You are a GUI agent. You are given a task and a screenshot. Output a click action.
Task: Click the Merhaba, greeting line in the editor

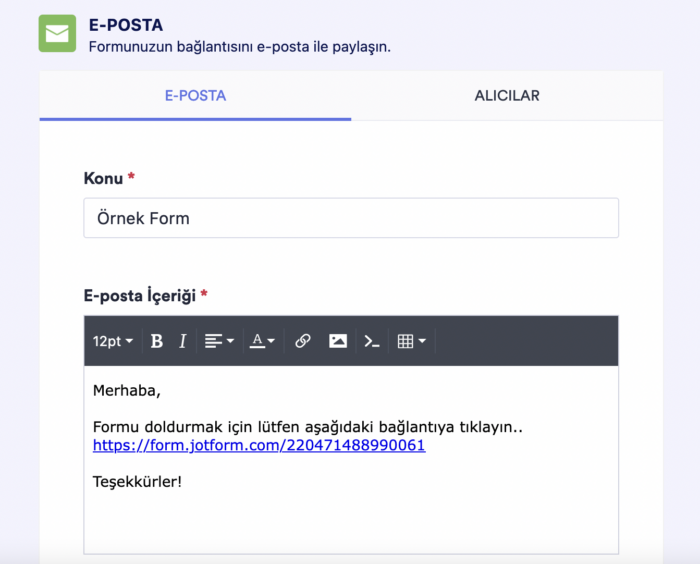(x=126, y=390)
